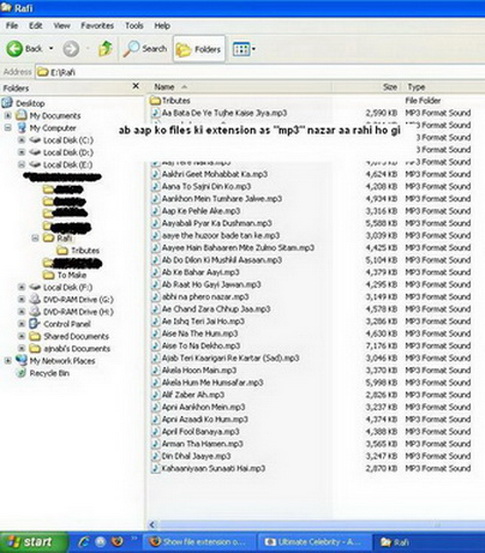Click file name Din Dhal Jaaye.mp3
This screenshot has height=553, width=485.
pos(196,456)
